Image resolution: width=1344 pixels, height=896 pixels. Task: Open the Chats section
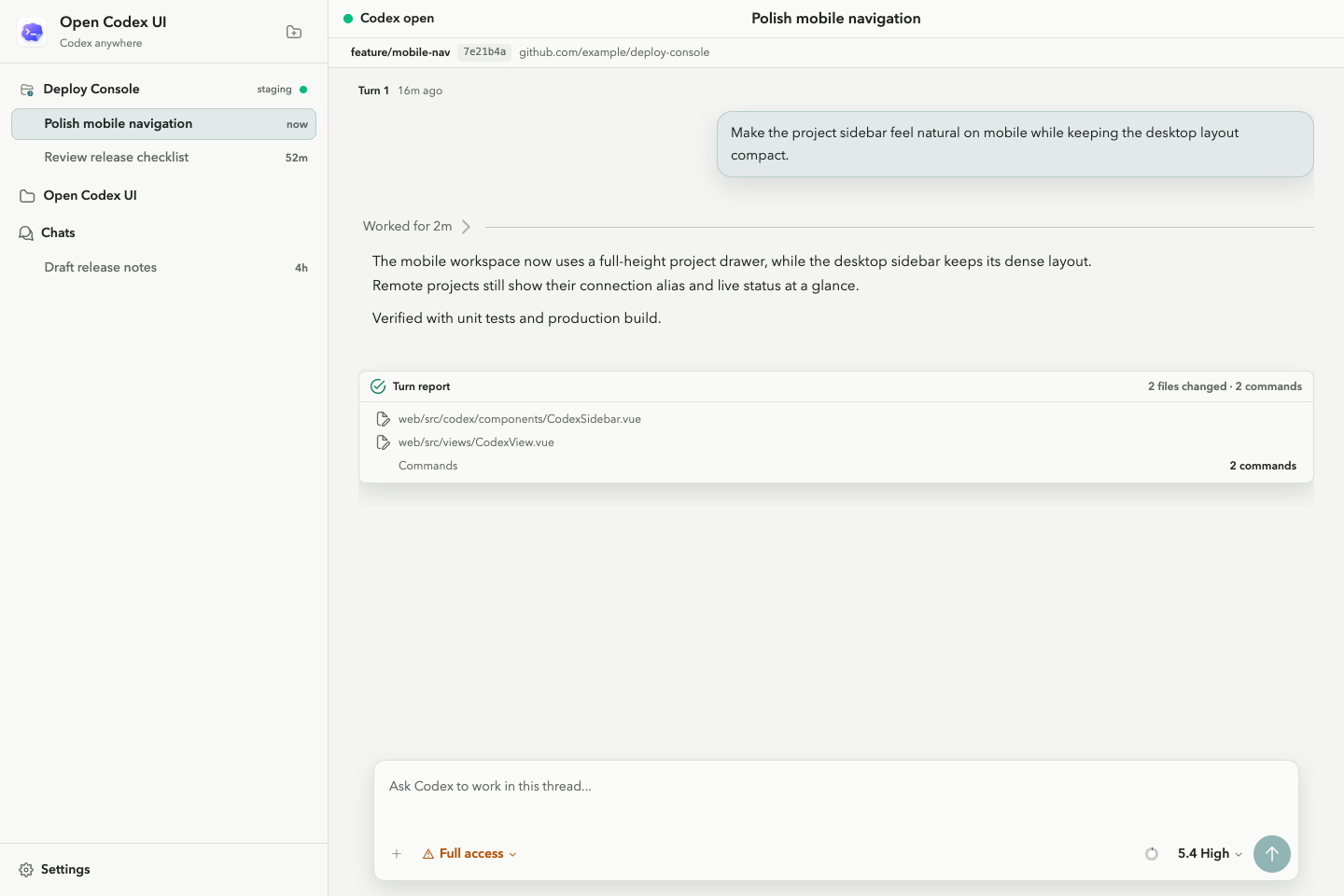[163, 233]
